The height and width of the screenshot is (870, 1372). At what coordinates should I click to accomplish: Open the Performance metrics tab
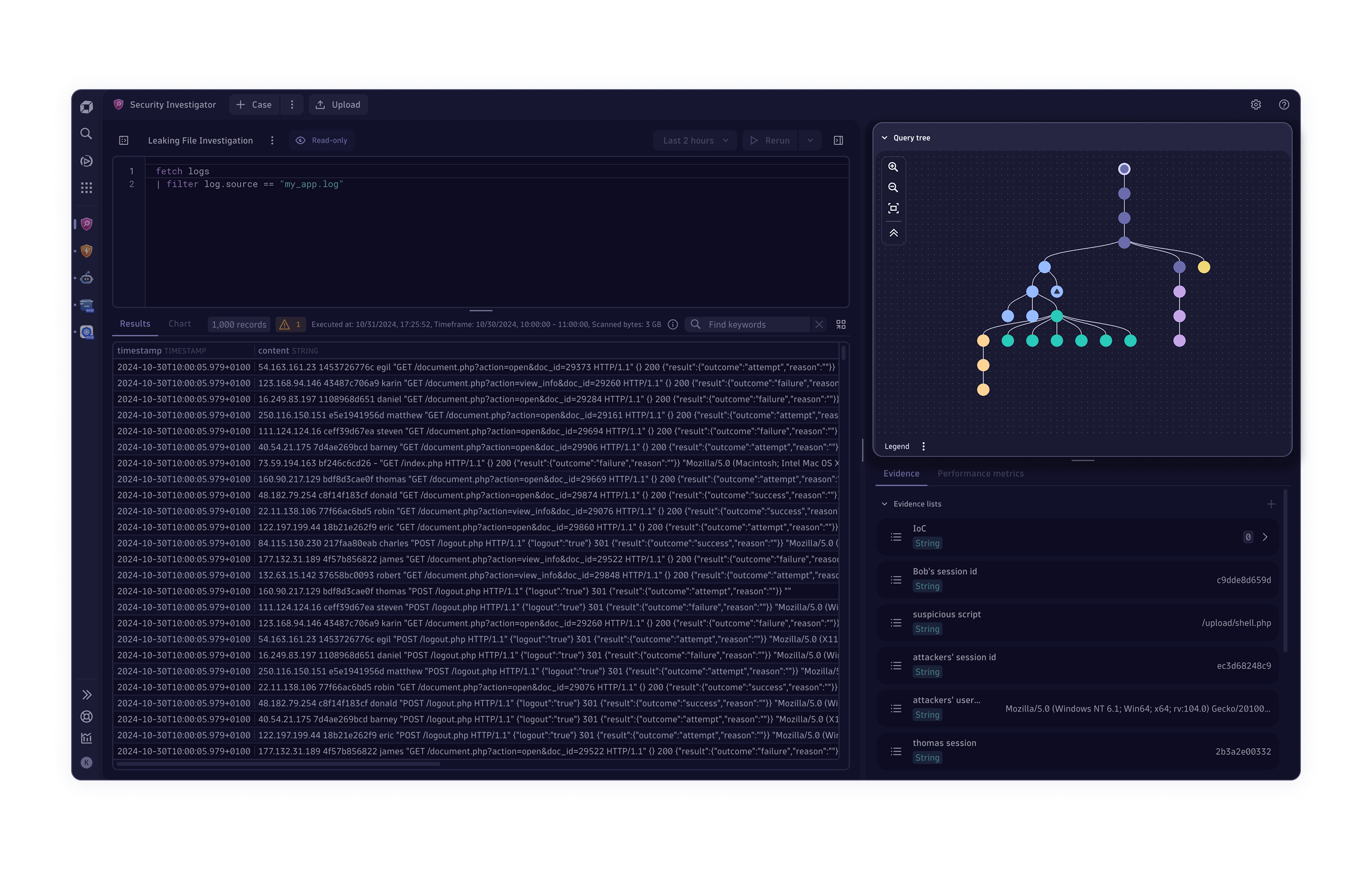coord(980,474)
